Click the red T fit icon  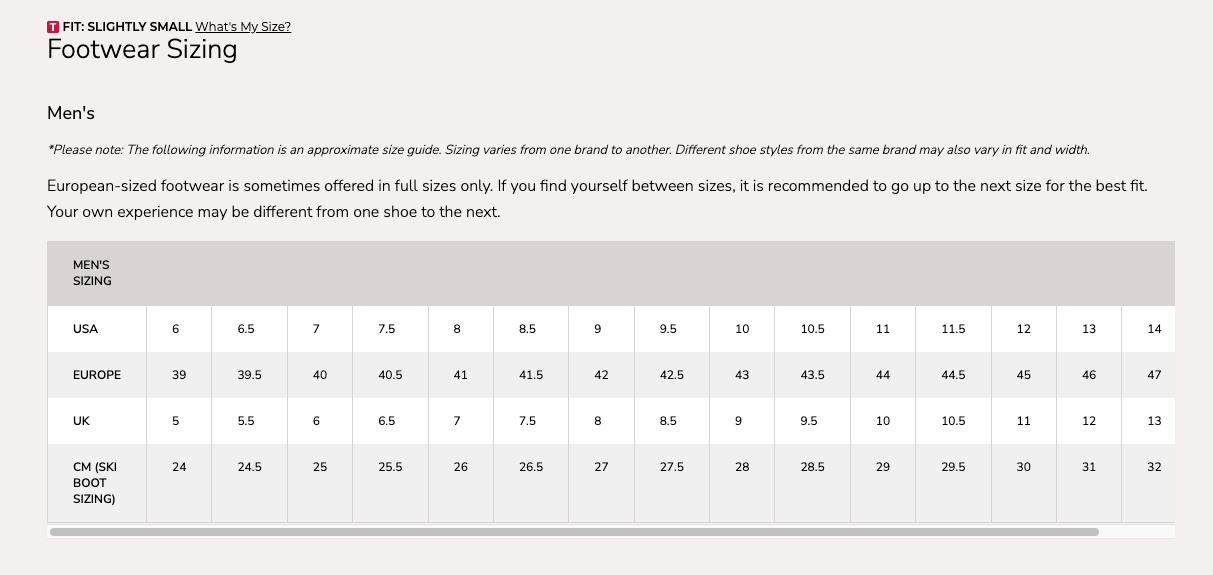(53, 27)
